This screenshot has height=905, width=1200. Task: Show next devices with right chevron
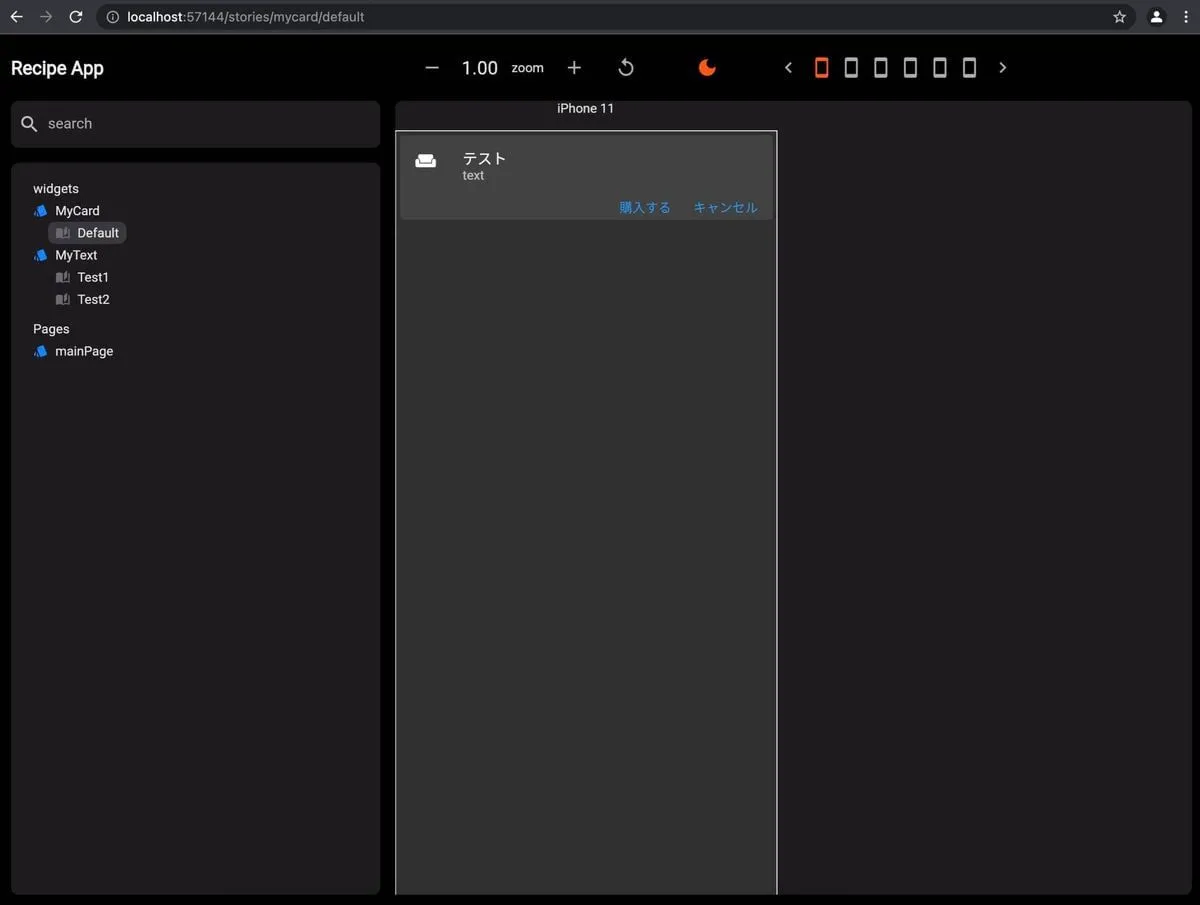[x=1003, y=68]
